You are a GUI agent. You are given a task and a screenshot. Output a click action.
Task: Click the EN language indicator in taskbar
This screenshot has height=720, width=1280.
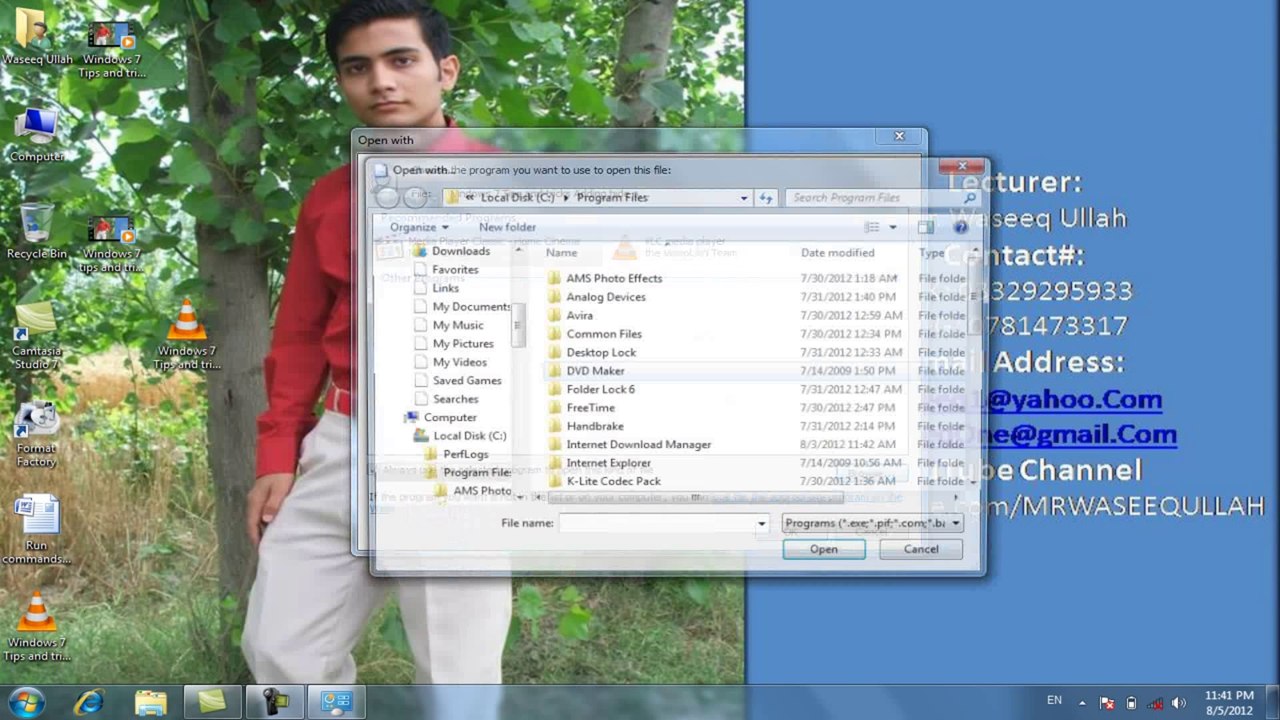[x=1054, y=701]
